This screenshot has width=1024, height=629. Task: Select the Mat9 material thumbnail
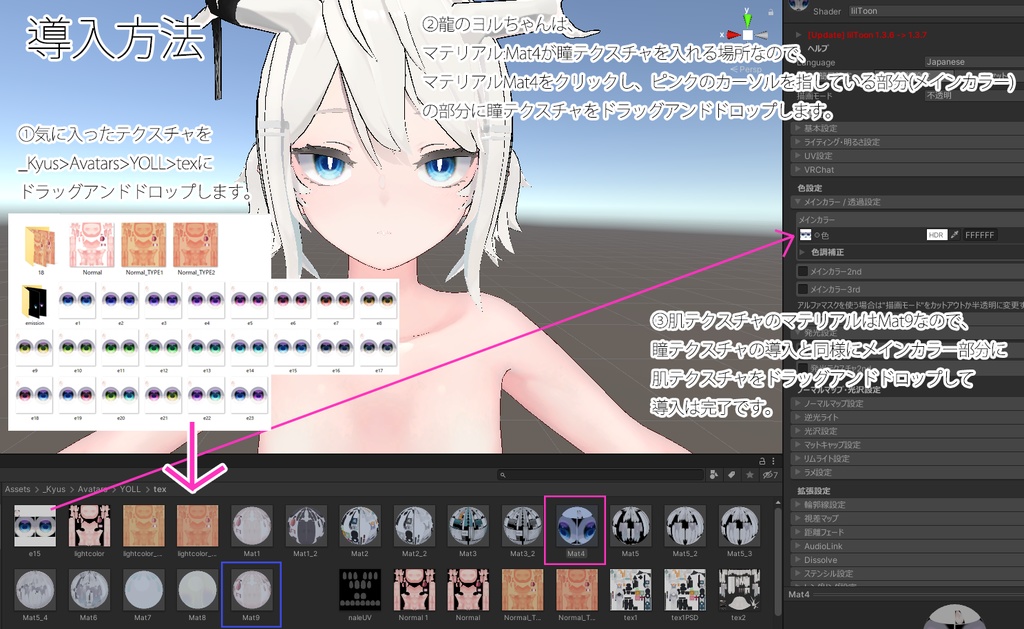pyautogui.click(x=252, y=590)
